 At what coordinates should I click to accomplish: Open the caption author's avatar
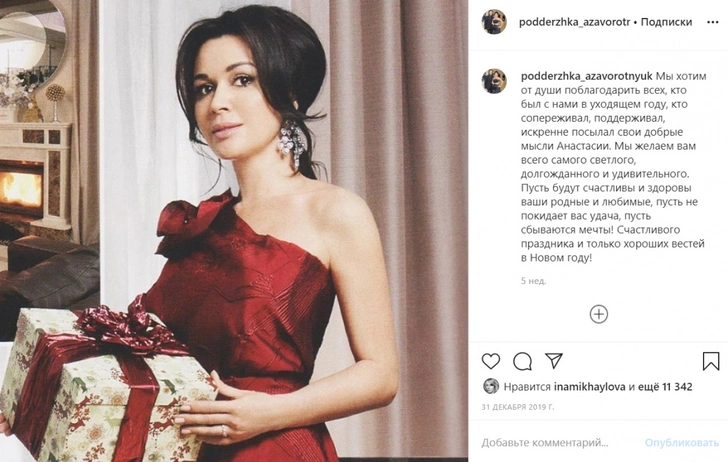pyautogui.click(x=494, y=81)
